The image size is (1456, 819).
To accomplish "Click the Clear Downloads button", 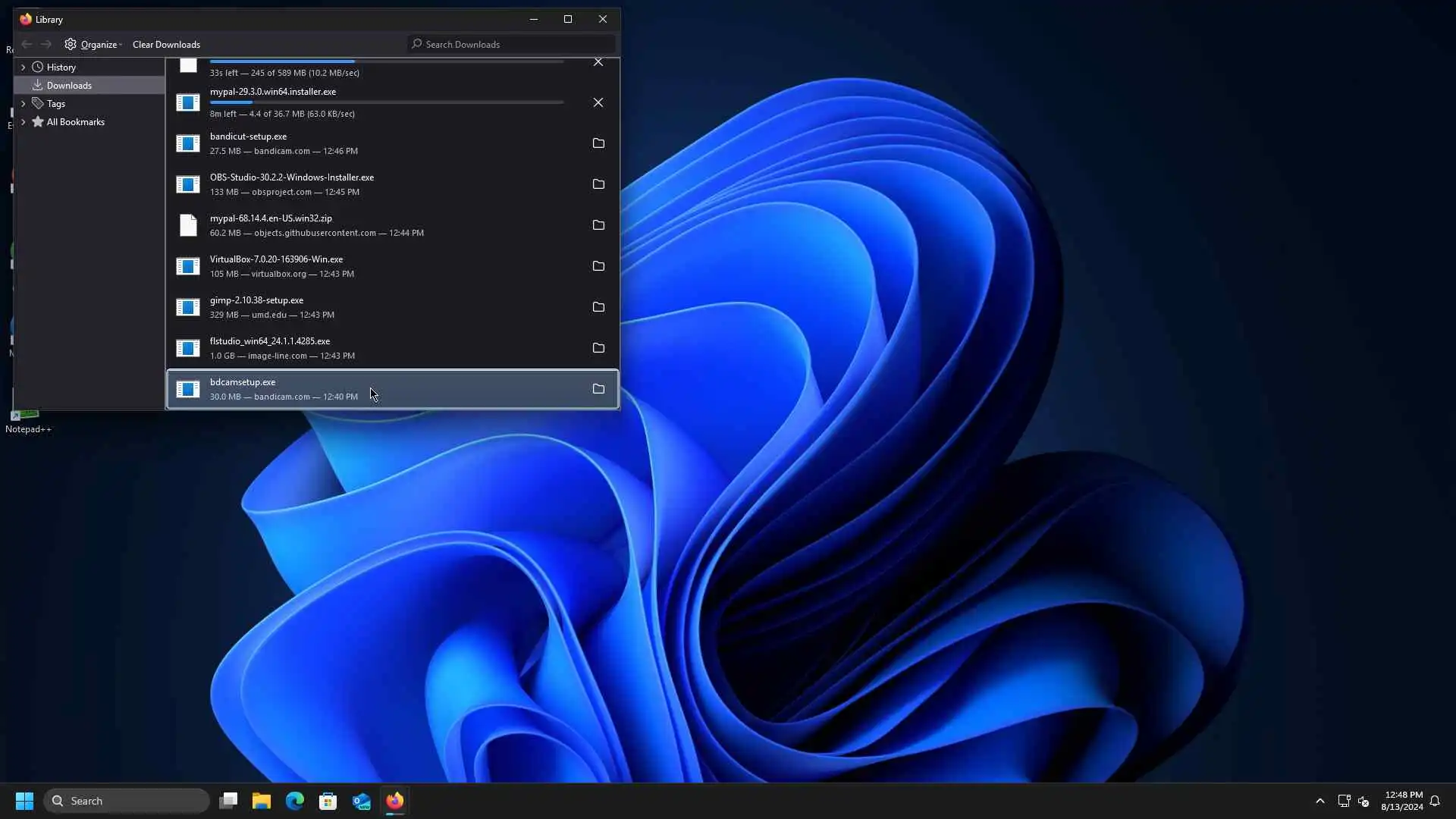I will [x=166, y=45].
